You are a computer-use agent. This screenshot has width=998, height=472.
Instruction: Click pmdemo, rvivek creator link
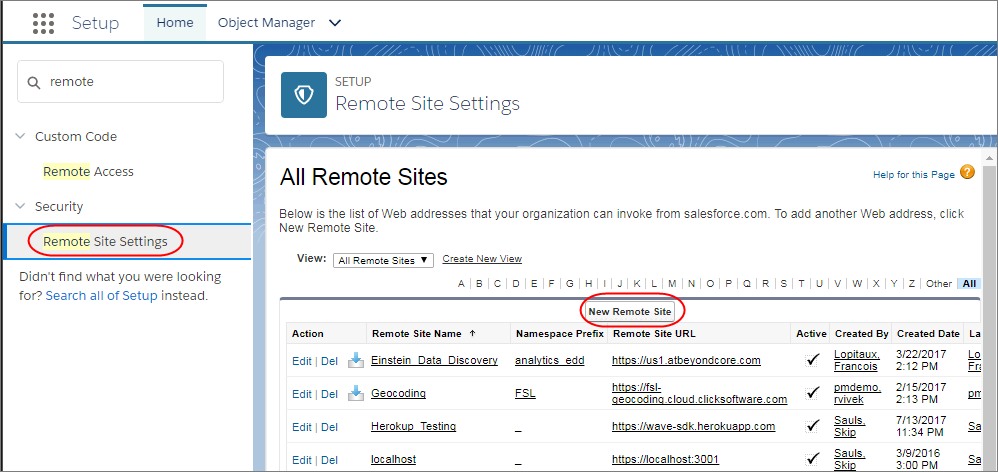point(857,393)
